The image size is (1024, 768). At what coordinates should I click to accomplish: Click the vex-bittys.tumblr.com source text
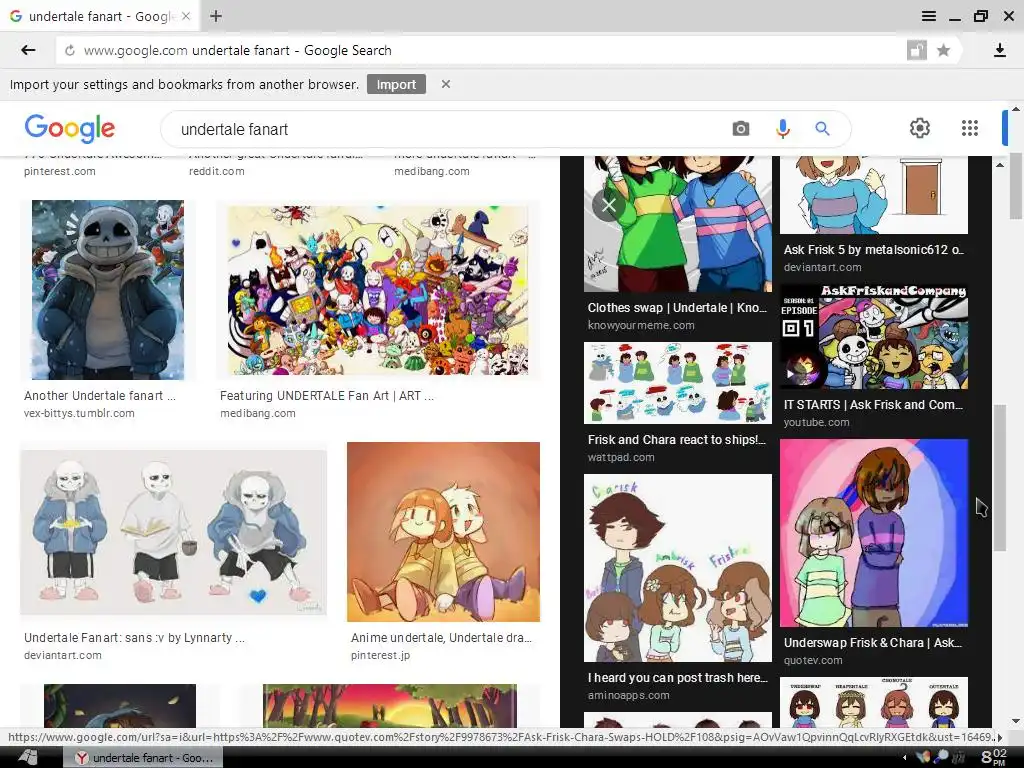point(79,413)
